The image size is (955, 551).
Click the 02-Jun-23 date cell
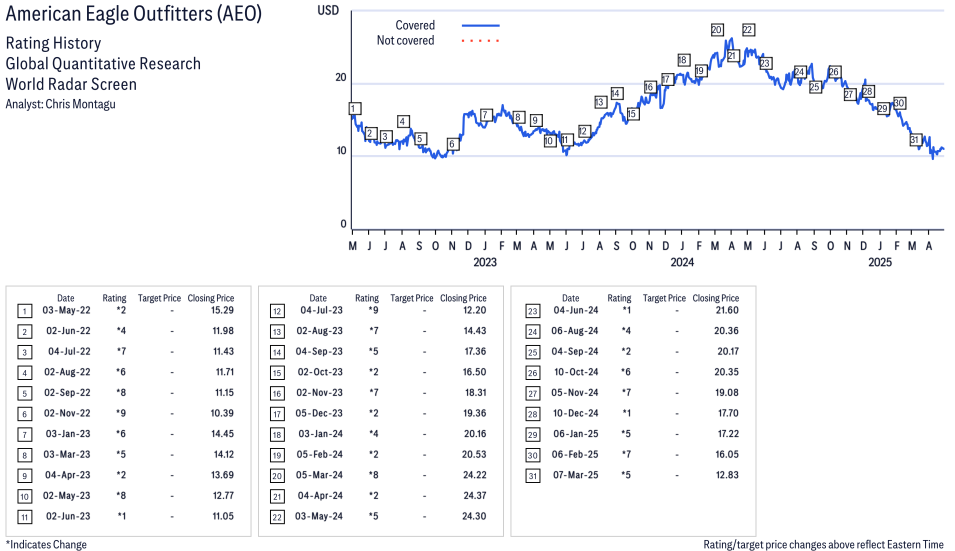tap(68, 516)
